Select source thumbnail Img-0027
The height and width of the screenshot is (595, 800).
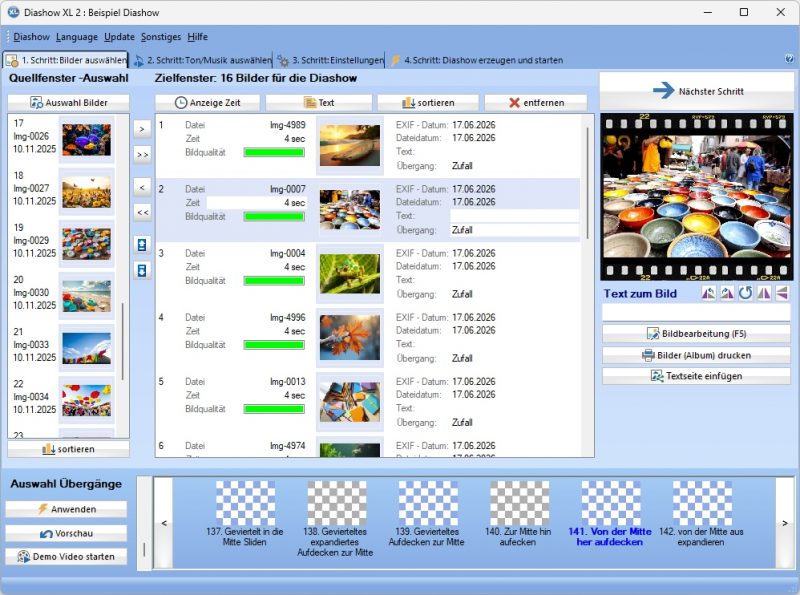86,192
